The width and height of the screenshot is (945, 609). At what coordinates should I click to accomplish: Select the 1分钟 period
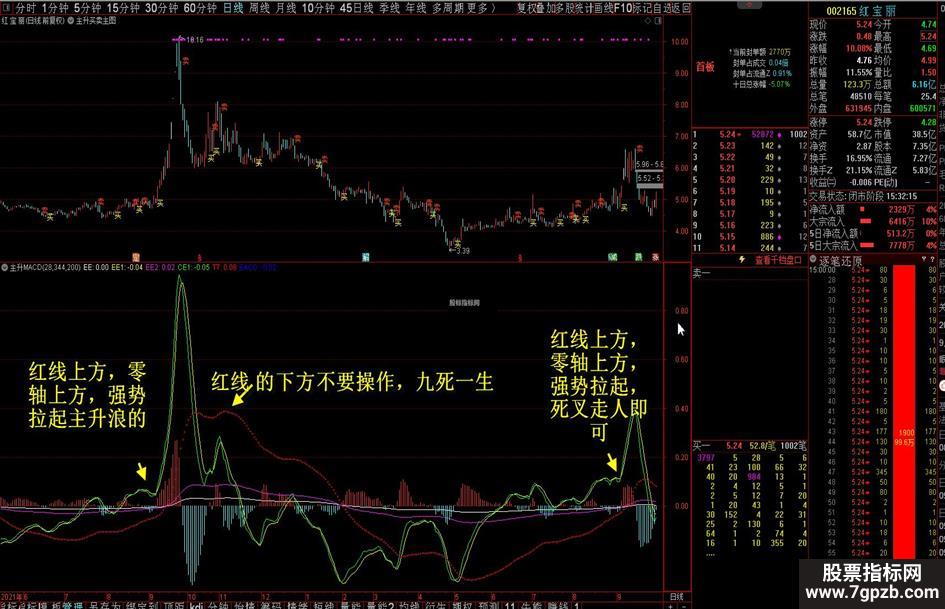(x=55, y=8)
